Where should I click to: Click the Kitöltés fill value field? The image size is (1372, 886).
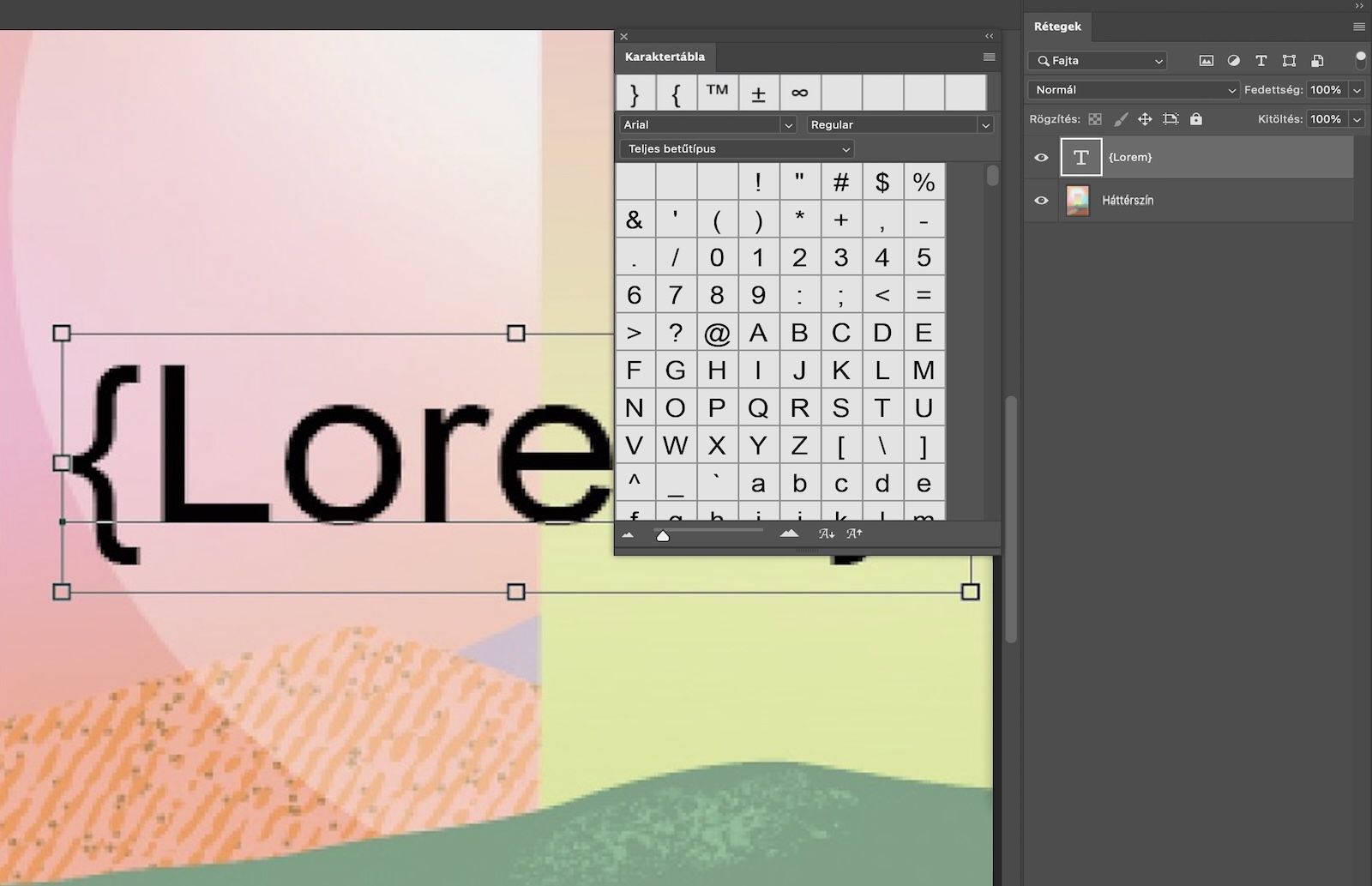1326,119
